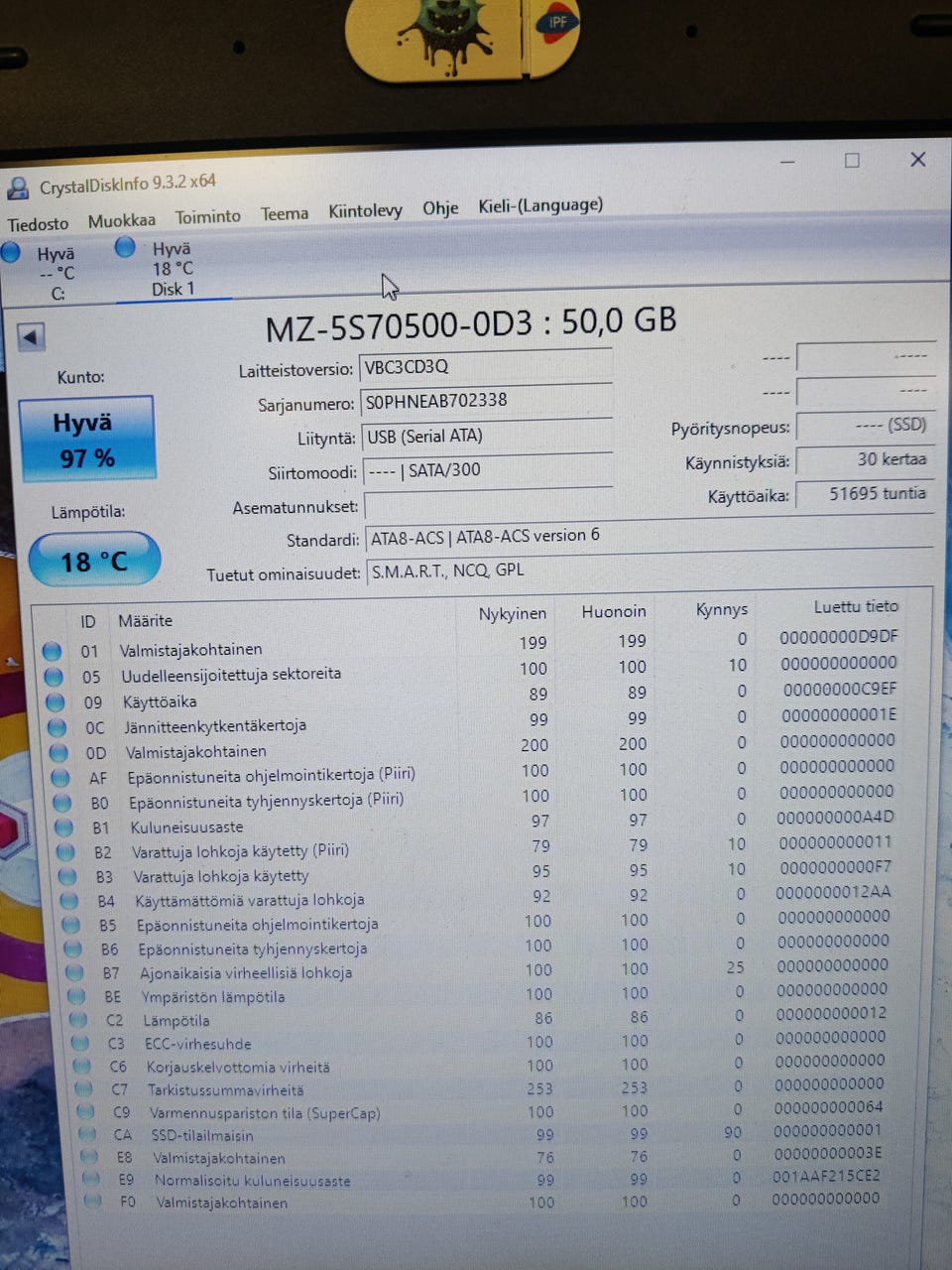952x1270 pixels.
Task: Click the Kynnys column header
Action: (x=722, y=609)
